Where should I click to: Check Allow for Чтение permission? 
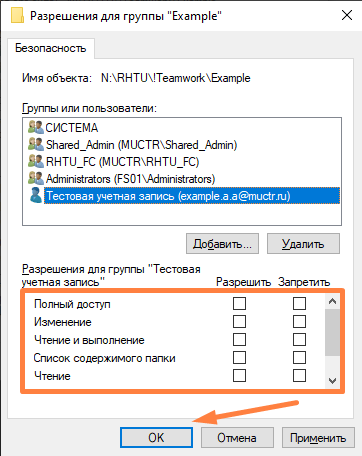tap(239, 376)
